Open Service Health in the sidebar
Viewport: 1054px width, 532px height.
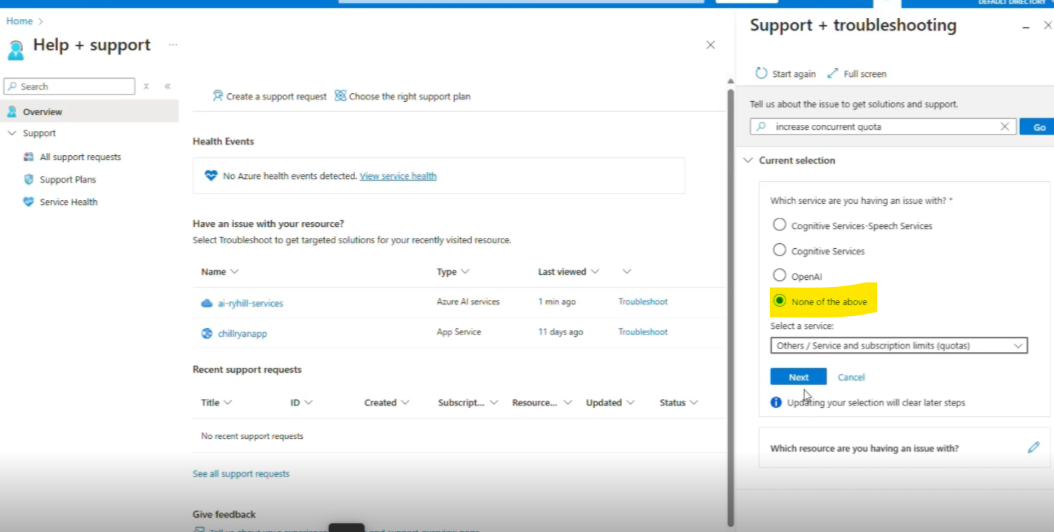click(x=69, y=202)
